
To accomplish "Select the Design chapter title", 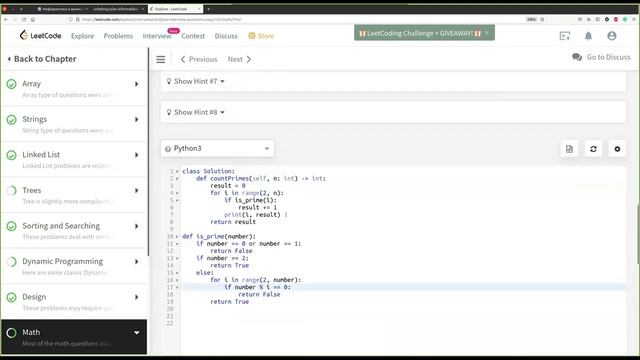I will 34,297.
